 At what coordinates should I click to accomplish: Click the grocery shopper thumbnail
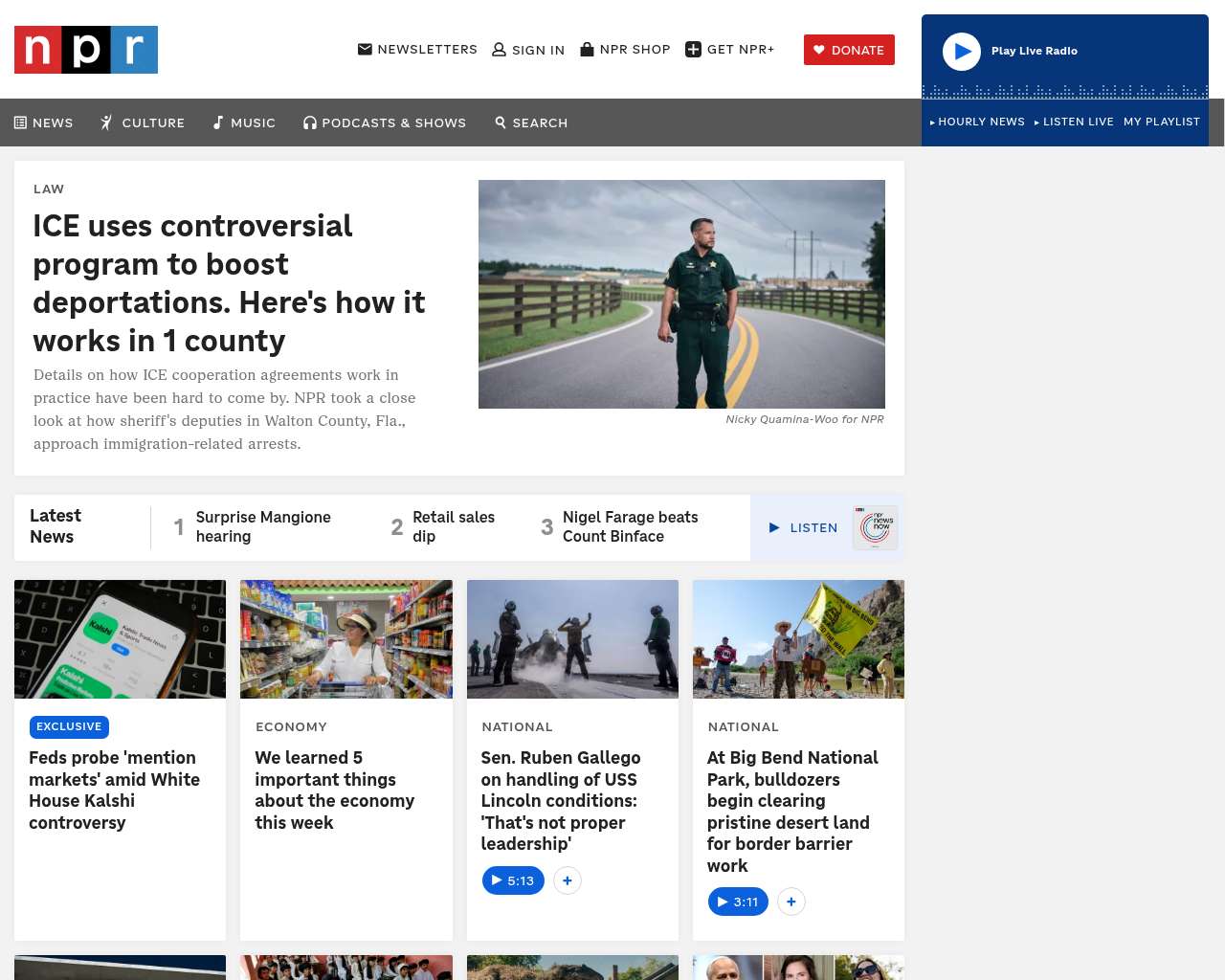(346, 639)
